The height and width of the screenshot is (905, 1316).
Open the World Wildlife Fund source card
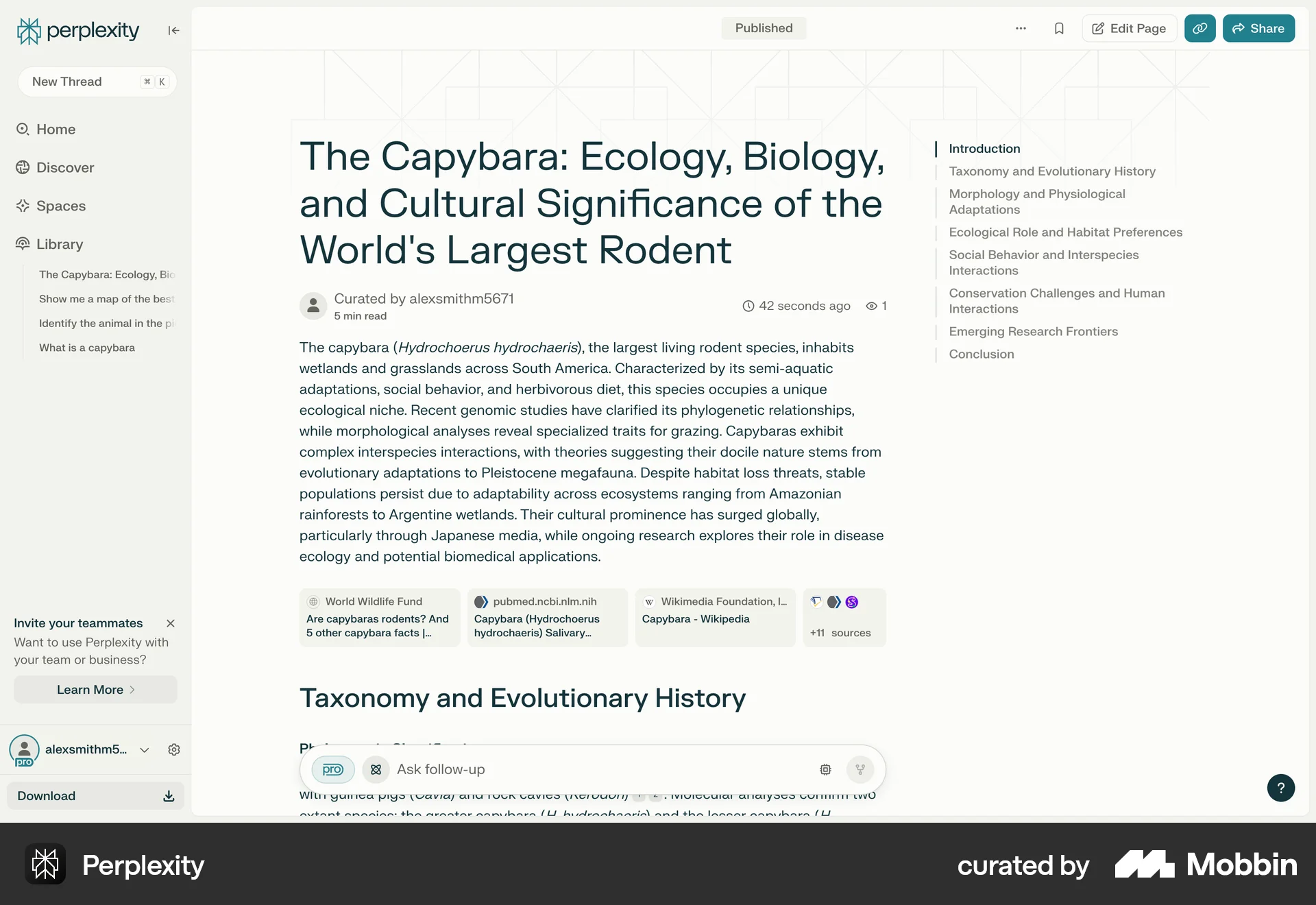pyautogui.click(x=379, y=617)
